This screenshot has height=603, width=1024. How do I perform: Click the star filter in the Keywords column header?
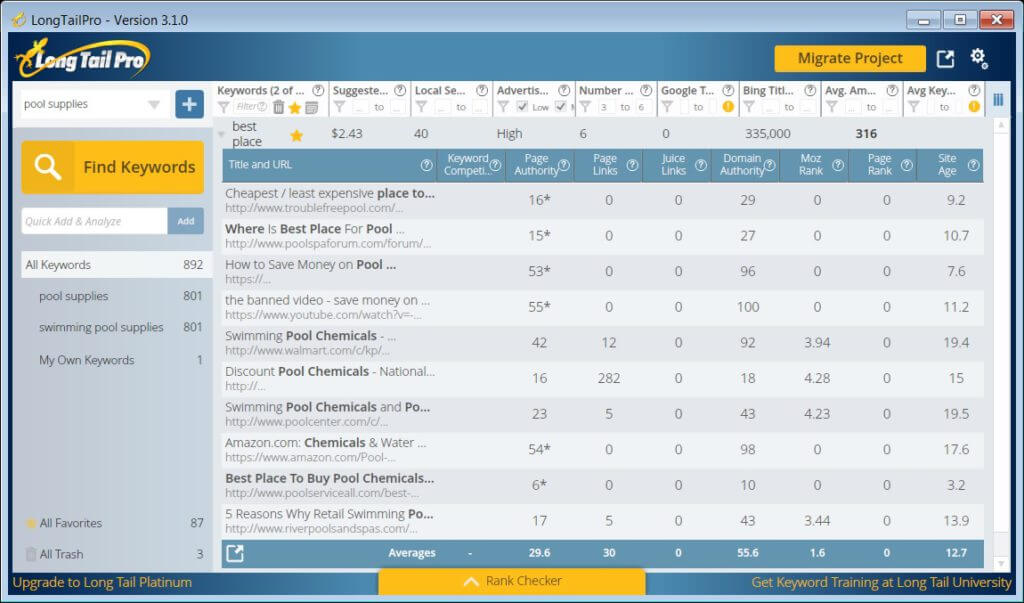[295, 107]
